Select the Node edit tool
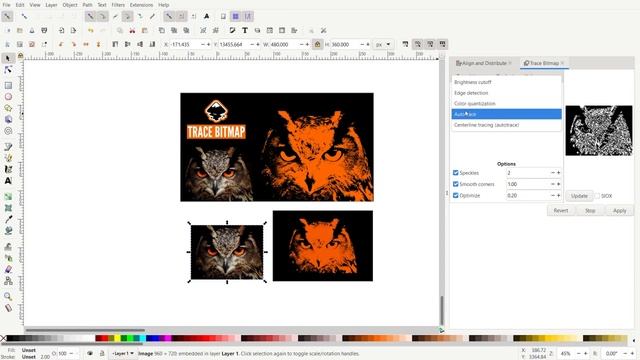The height and width of the screenshot is (360, 640). click(8, 70)
